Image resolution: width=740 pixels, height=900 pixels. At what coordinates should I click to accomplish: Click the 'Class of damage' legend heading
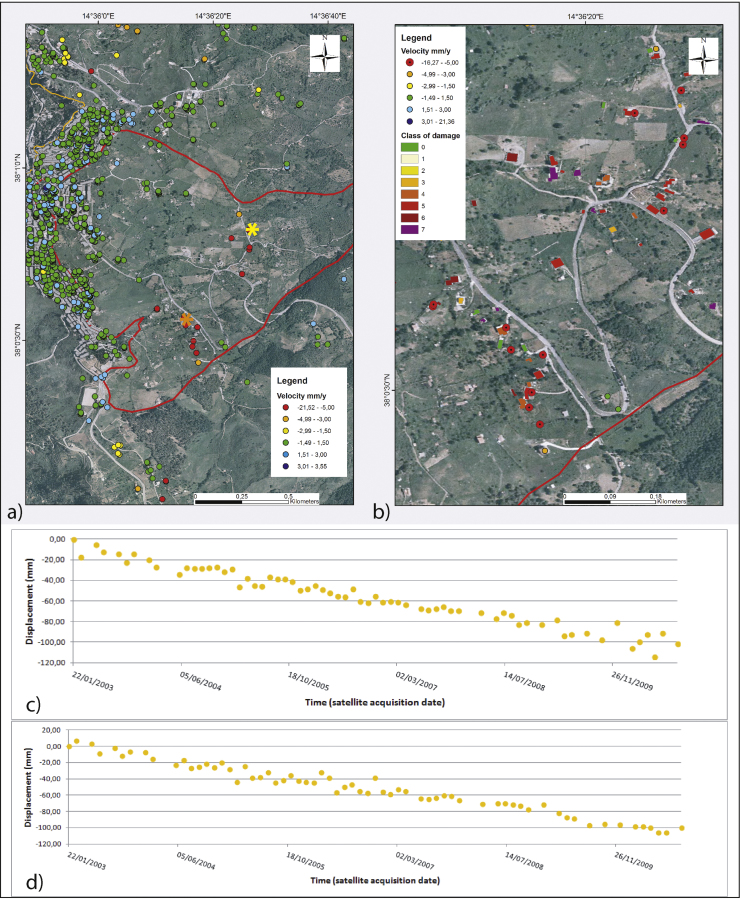click(429, 135)
